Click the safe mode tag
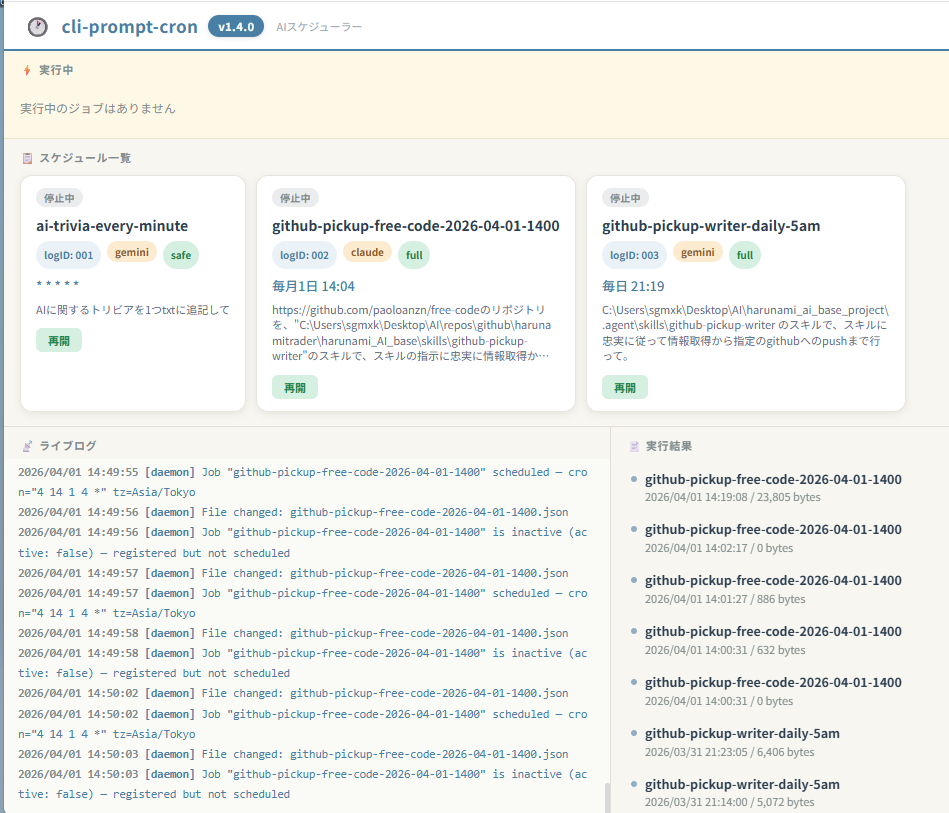The image size is (949, 813). pos(181,255)
